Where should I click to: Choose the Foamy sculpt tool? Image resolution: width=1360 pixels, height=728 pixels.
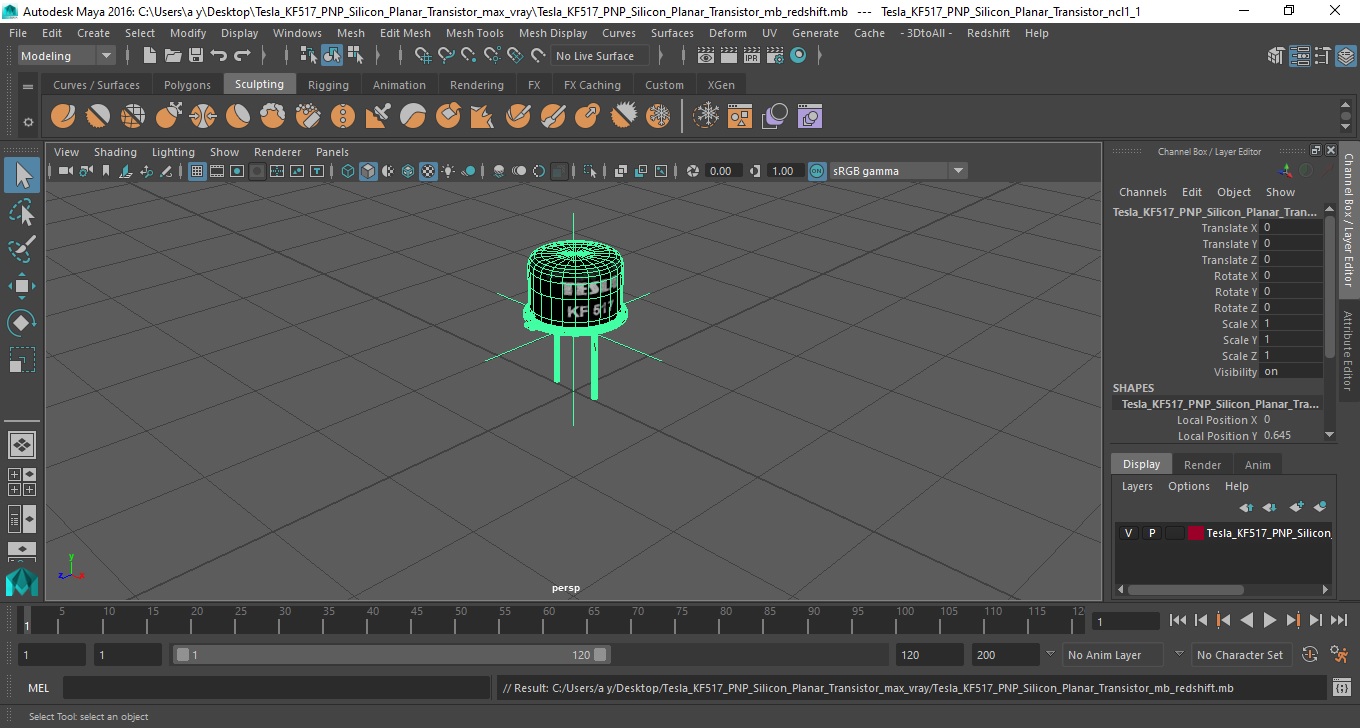273,117
